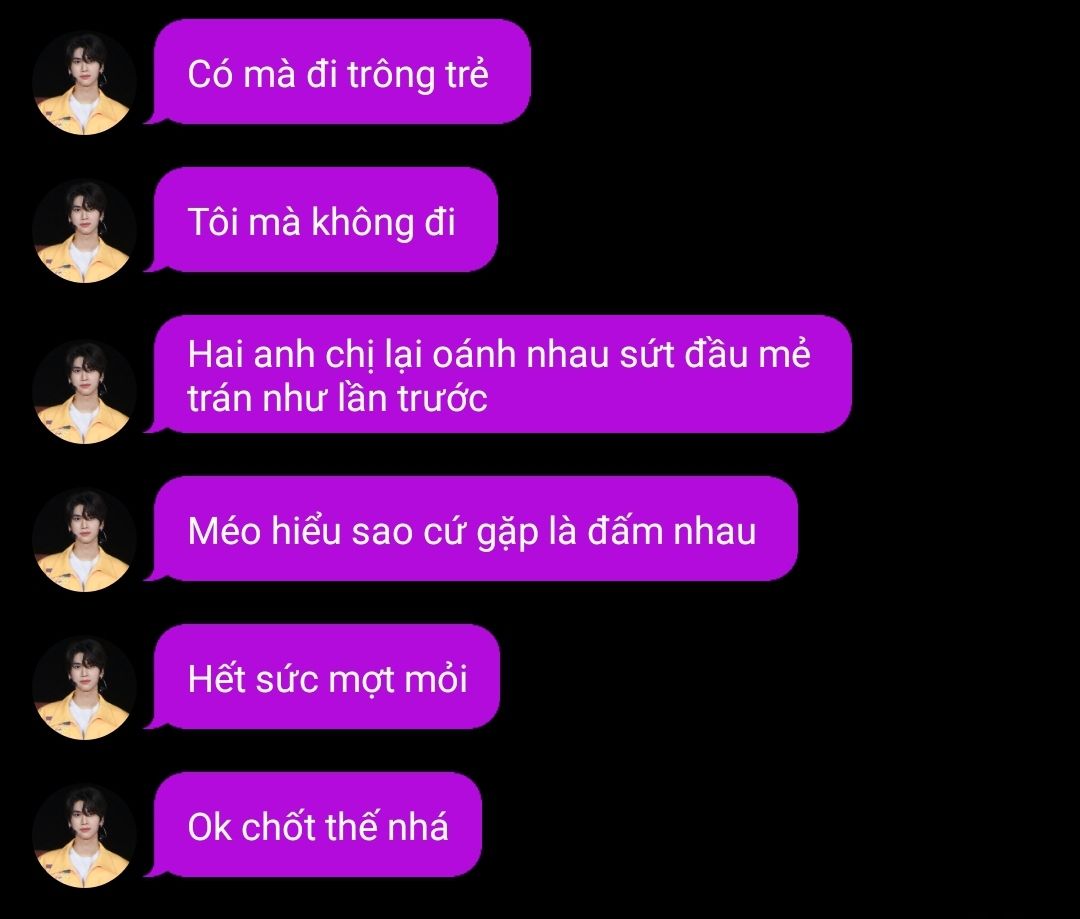
Task: Click the words 'đấm nhau' in message
Action: coord(672,531)
